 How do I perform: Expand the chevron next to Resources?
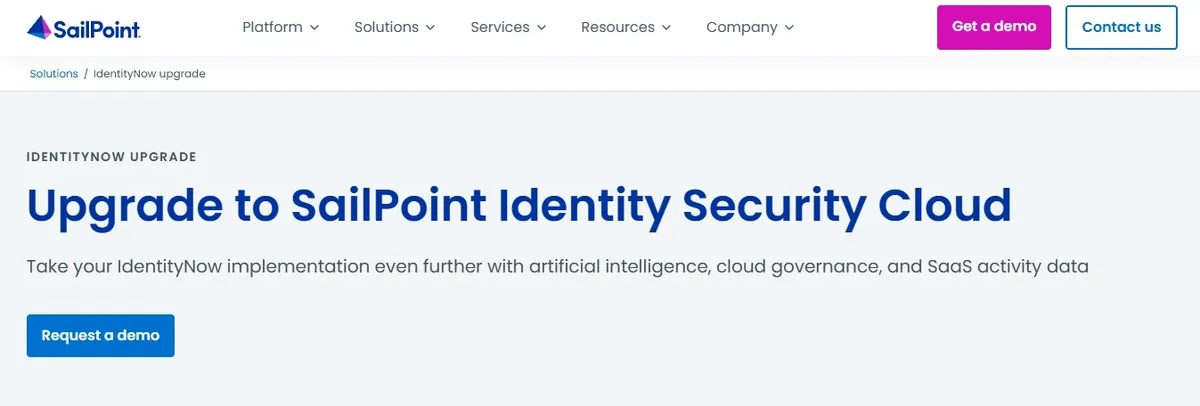666,28
